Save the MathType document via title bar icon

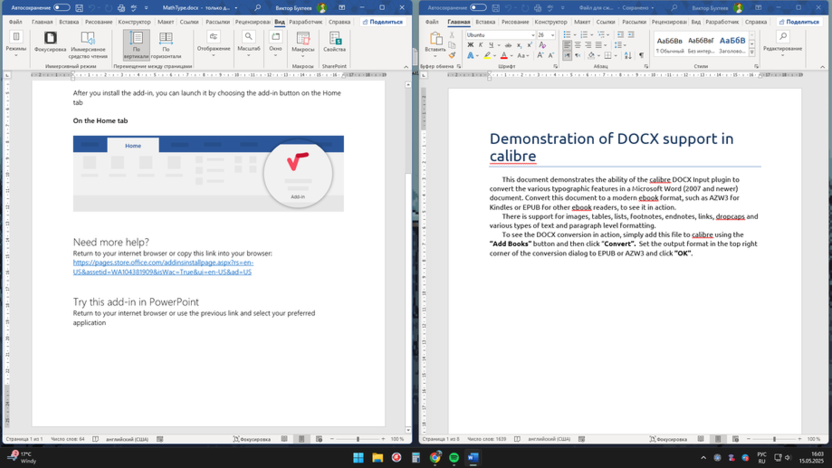[79, 8]
